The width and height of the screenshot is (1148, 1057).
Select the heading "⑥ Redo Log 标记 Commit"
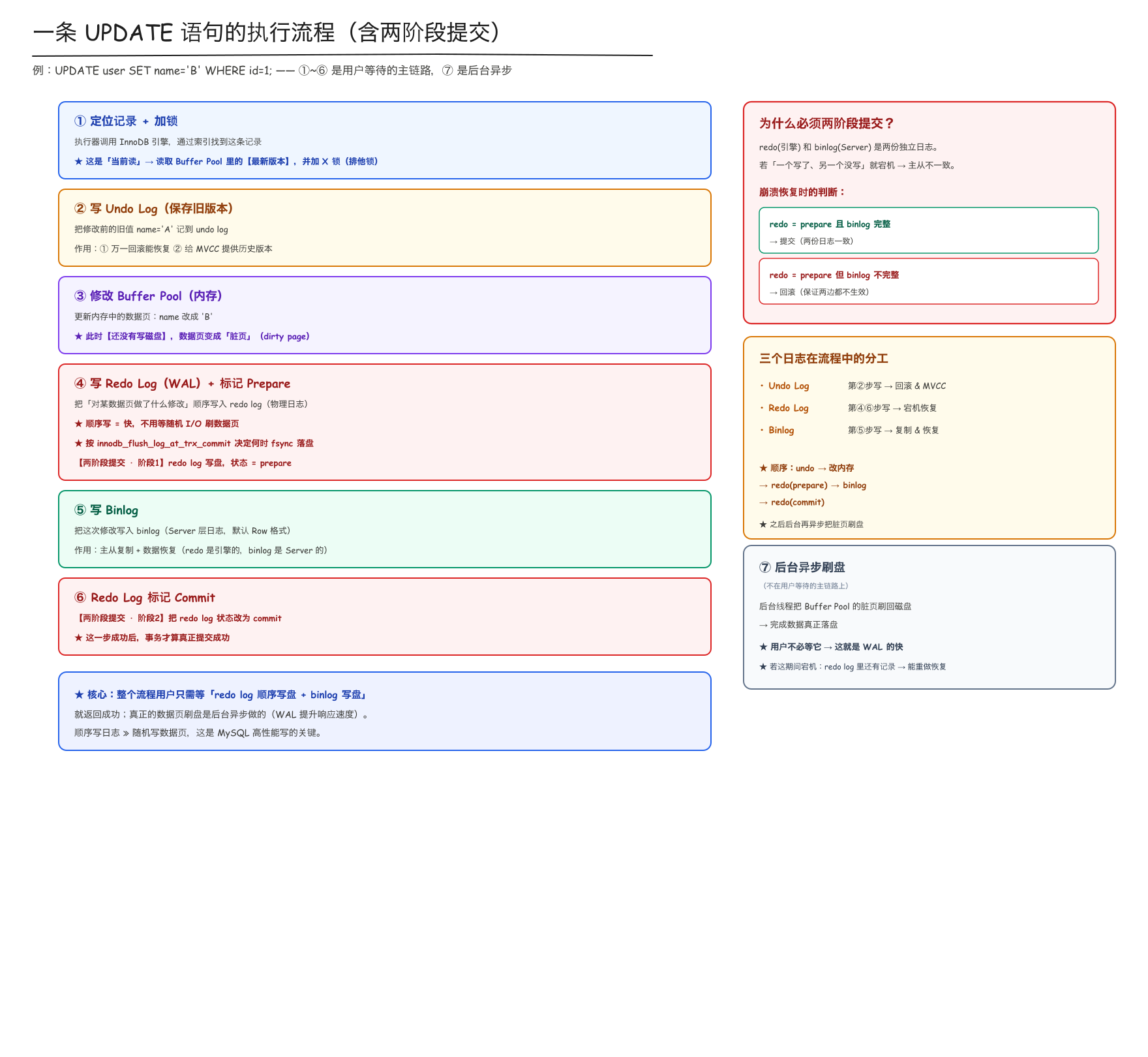(x=145, y=597)
